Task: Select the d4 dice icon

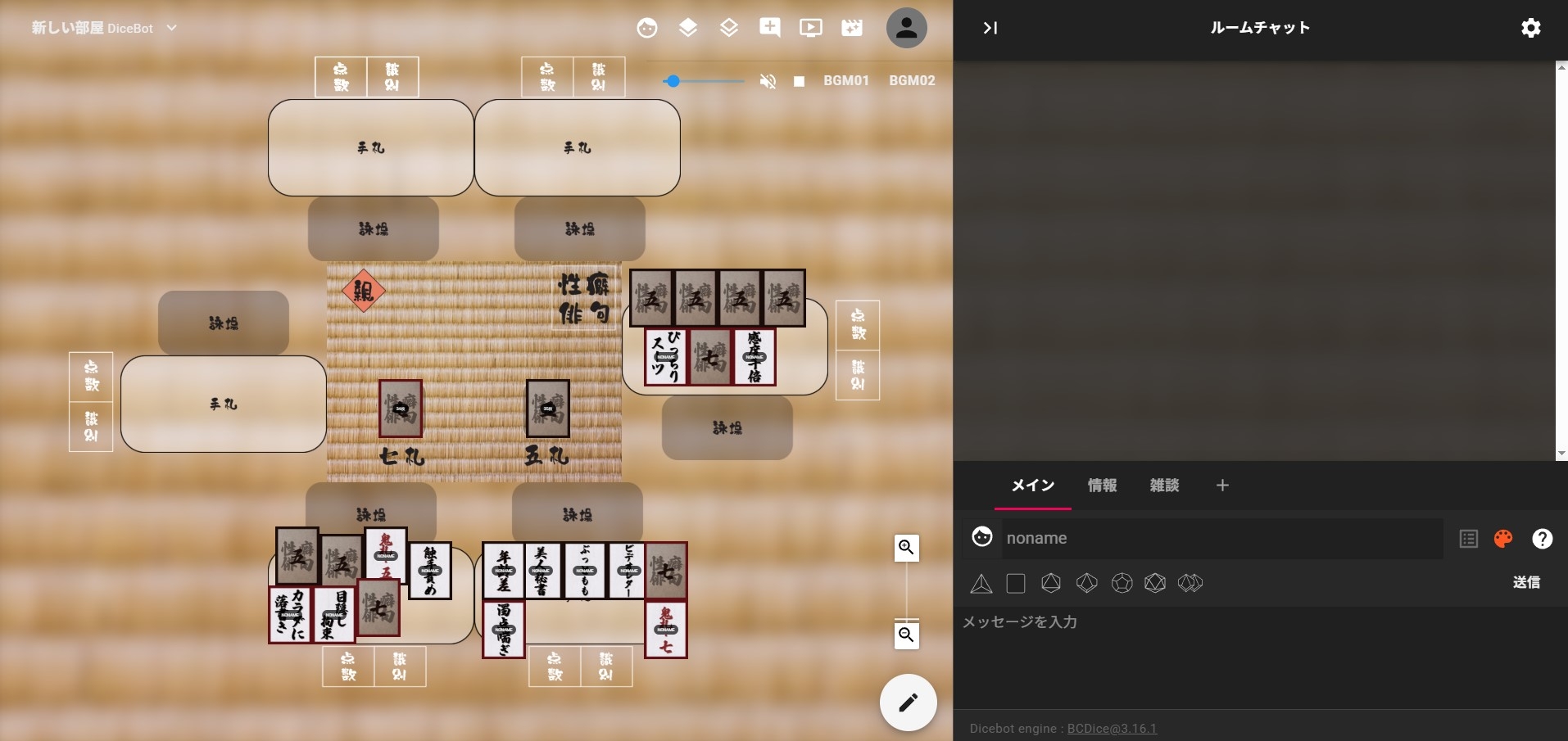Action: click(981, 583)
